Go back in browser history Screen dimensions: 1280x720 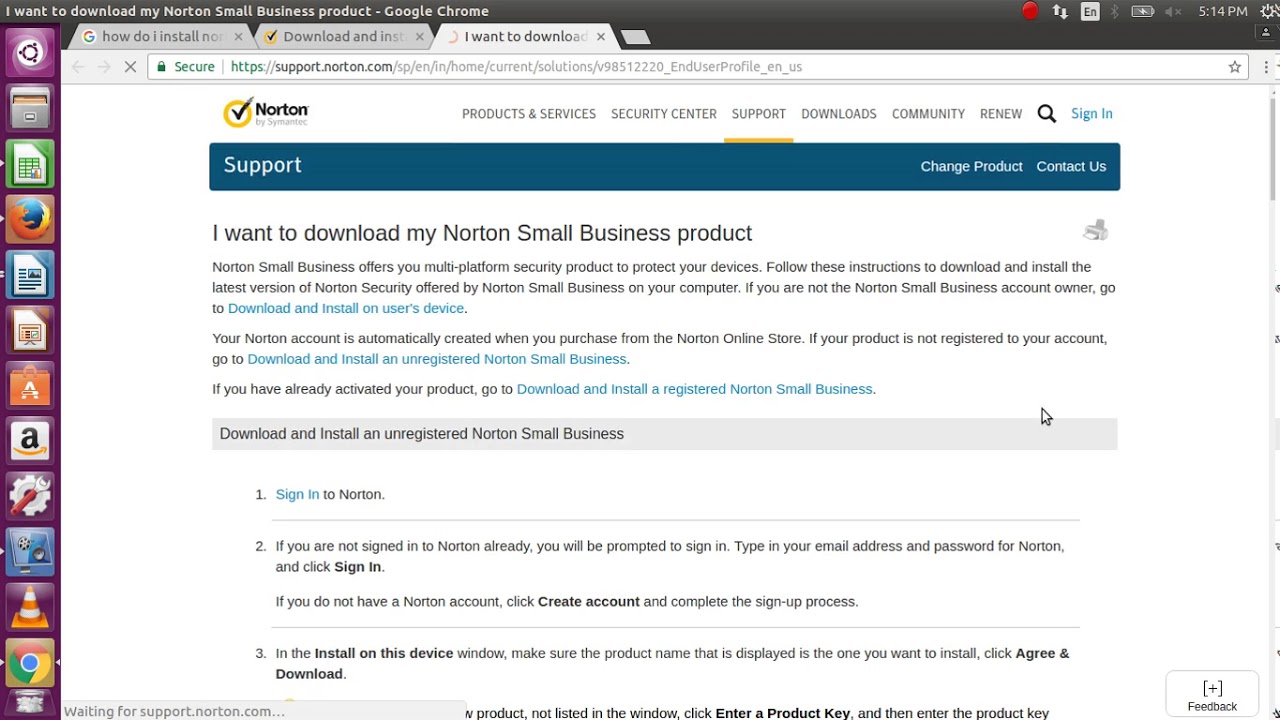coord(78,67)
